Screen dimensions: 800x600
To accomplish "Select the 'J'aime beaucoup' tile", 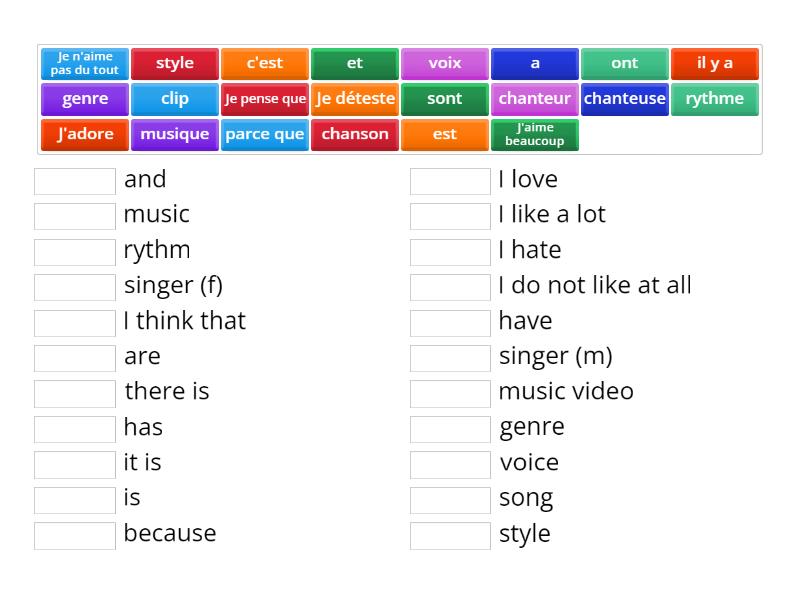I will (x=535, y=134).
